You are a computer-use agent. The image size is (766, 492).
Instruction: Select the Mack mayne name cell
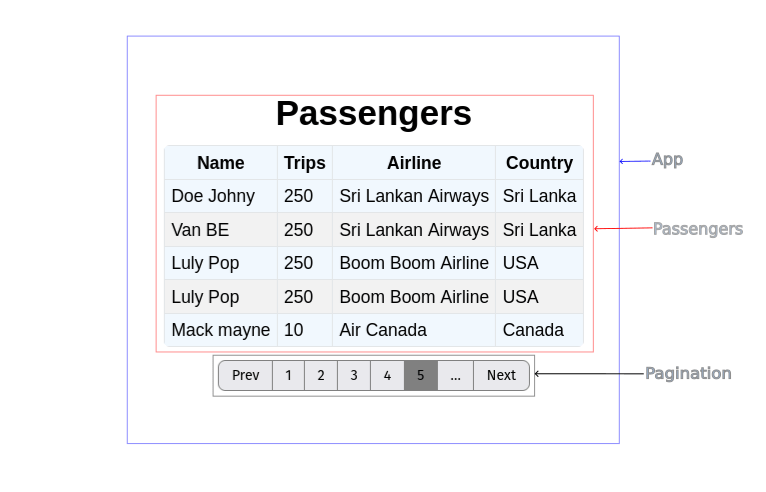[221, 330]
